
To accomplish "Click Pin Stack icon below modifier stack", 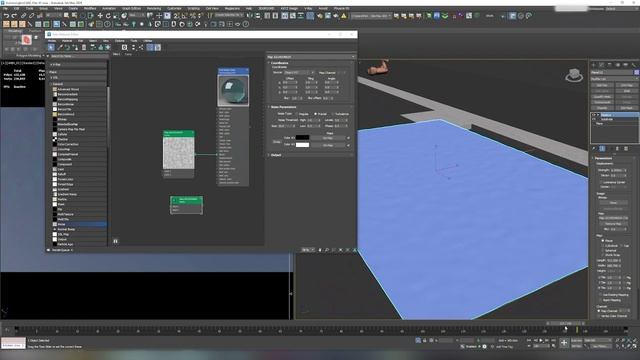I will pyautogui.click(x=594, y=149).
